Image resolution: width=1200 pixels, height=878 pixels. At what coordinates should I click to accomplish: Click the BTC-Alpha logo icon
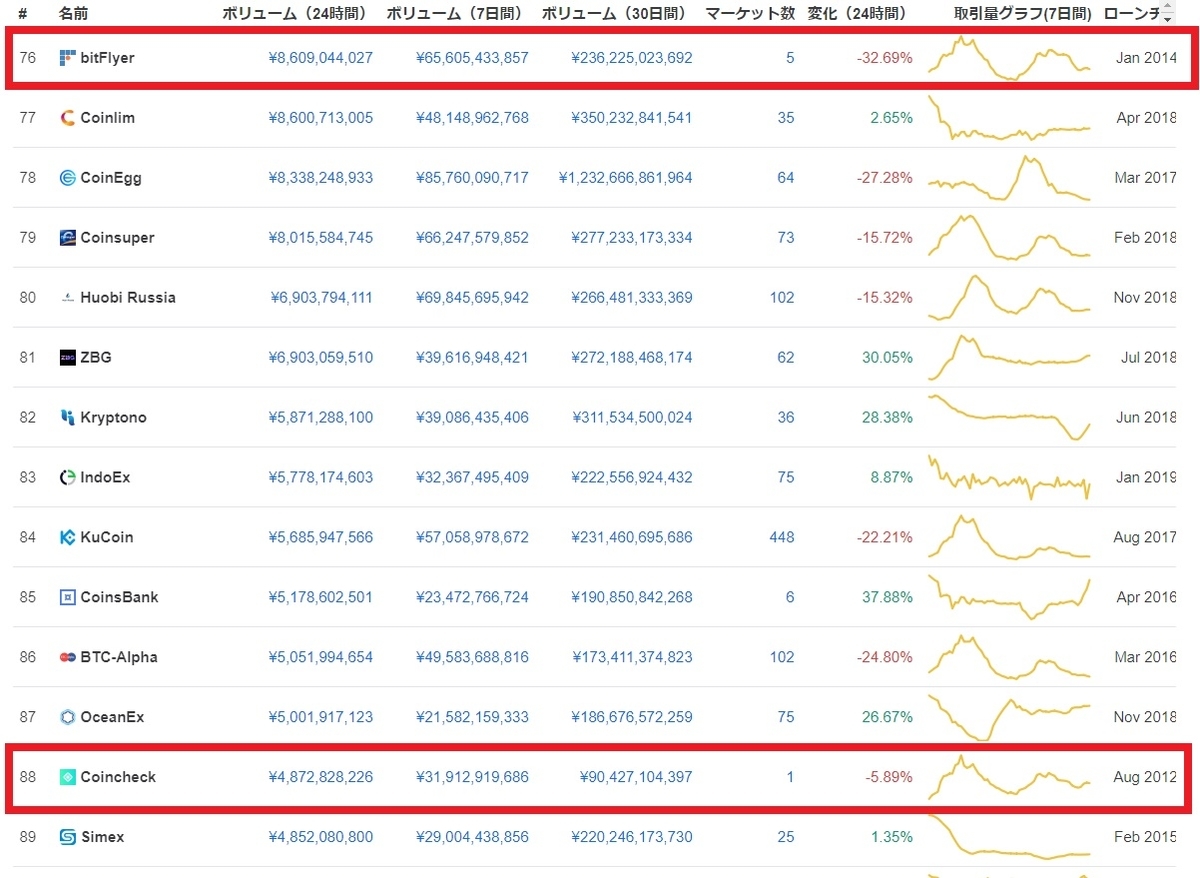pyautogui.click(x=68, y=657)
